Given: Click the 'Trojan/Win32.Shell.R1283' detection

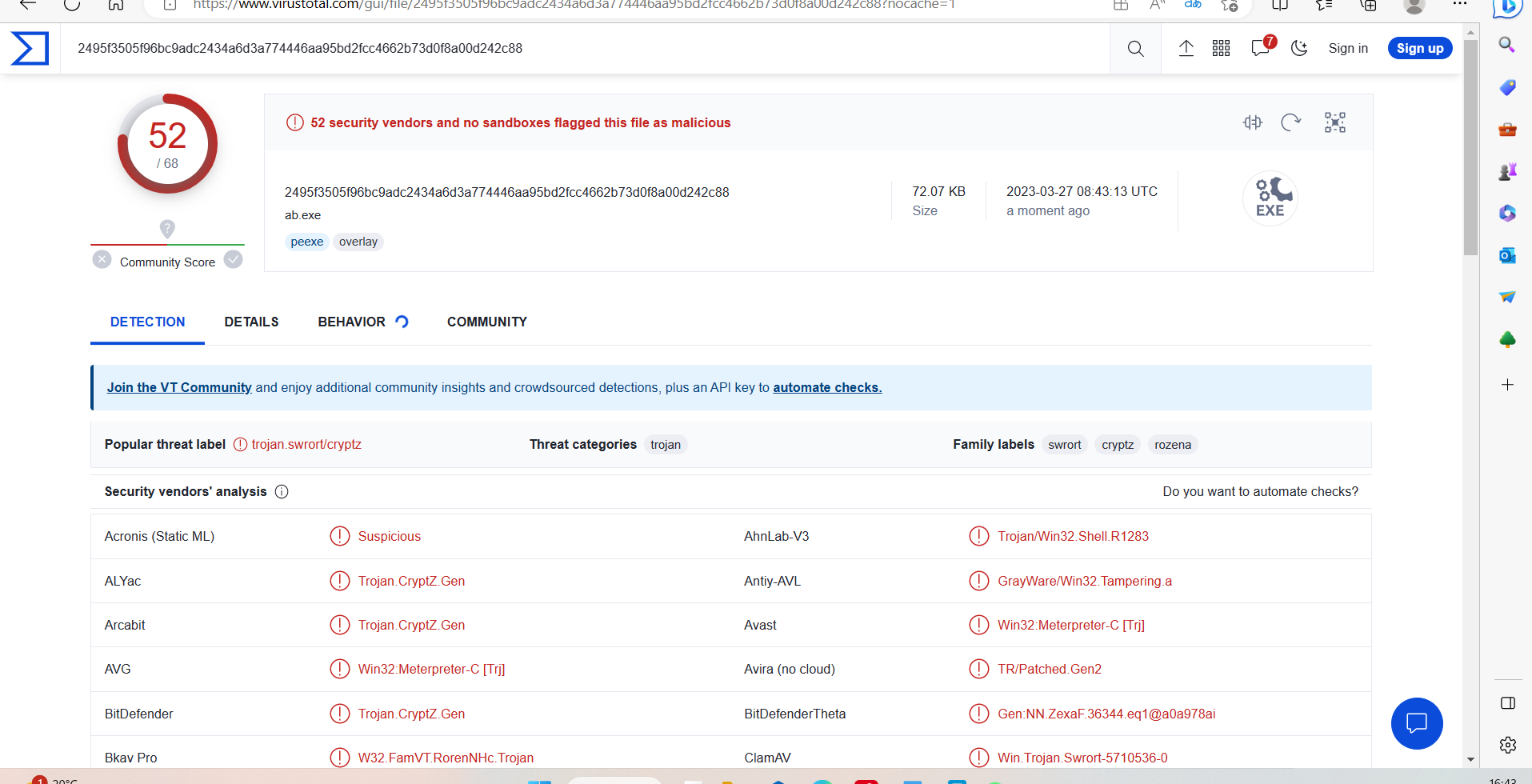Looking at the screenshot, I should pos(1073,537).
